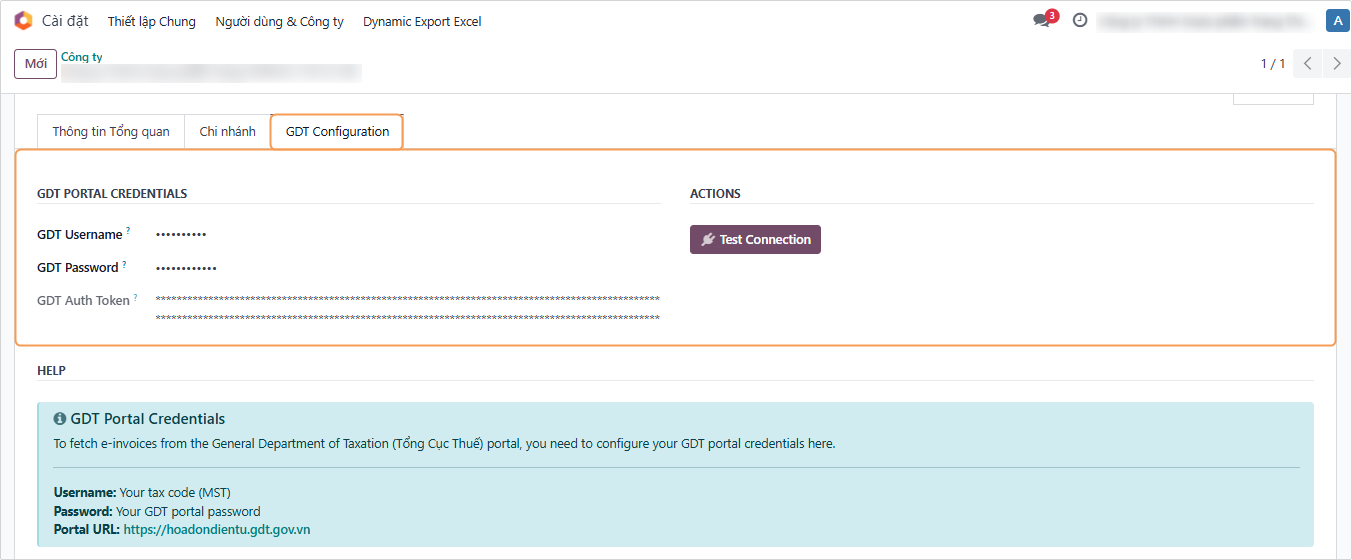Click the Công ty breadcrumb link

click(82, 57)
